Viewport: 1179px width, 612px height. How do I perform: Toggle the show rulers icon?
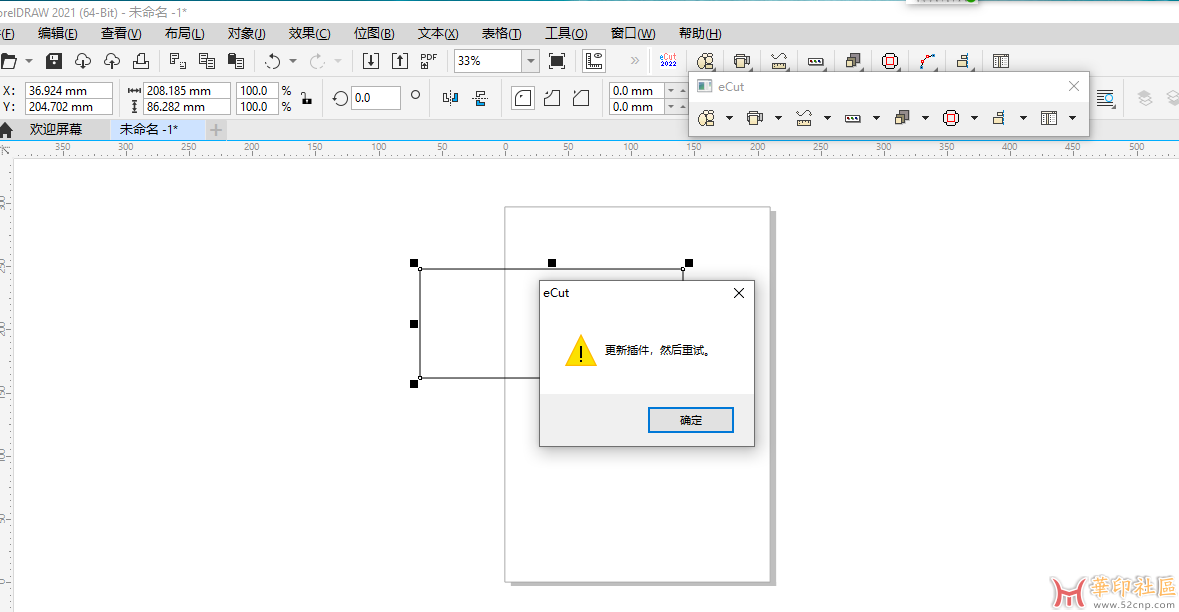click(594, 61)
